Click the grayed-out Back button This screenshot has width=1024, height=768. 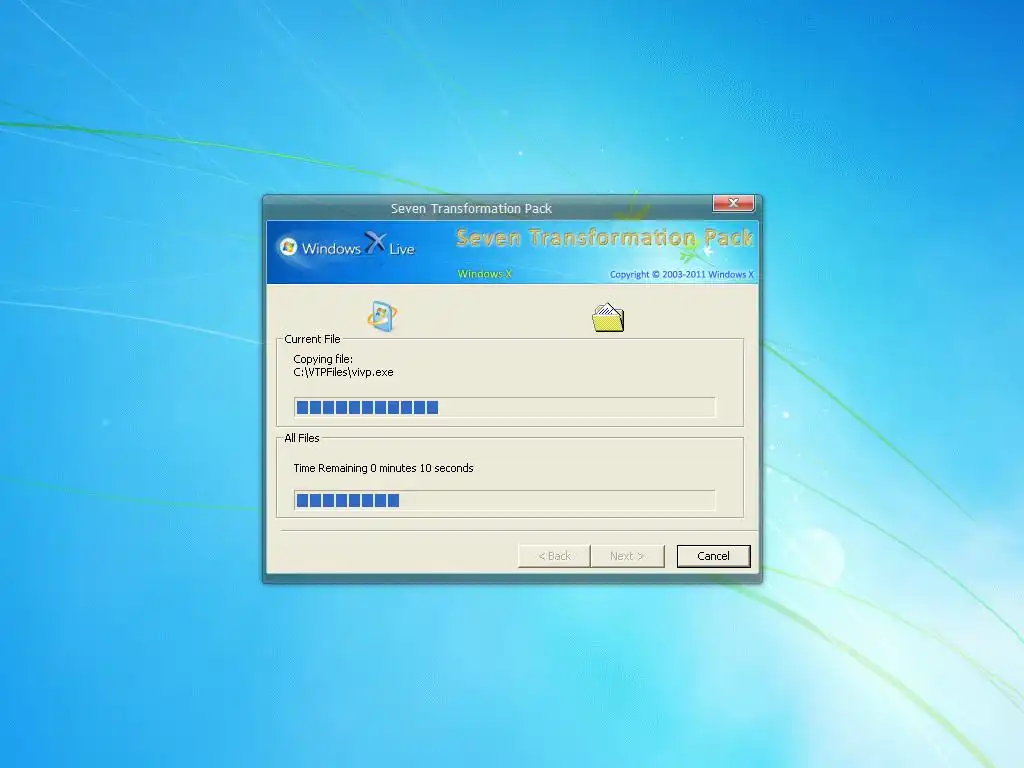(554, 556)
